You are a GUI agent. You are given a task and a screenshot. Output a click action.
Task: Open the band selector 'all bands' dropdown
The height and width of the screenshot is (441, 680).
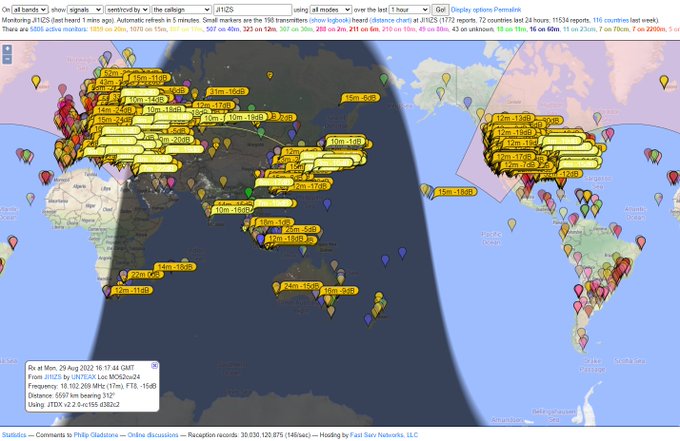coord(29,10)
